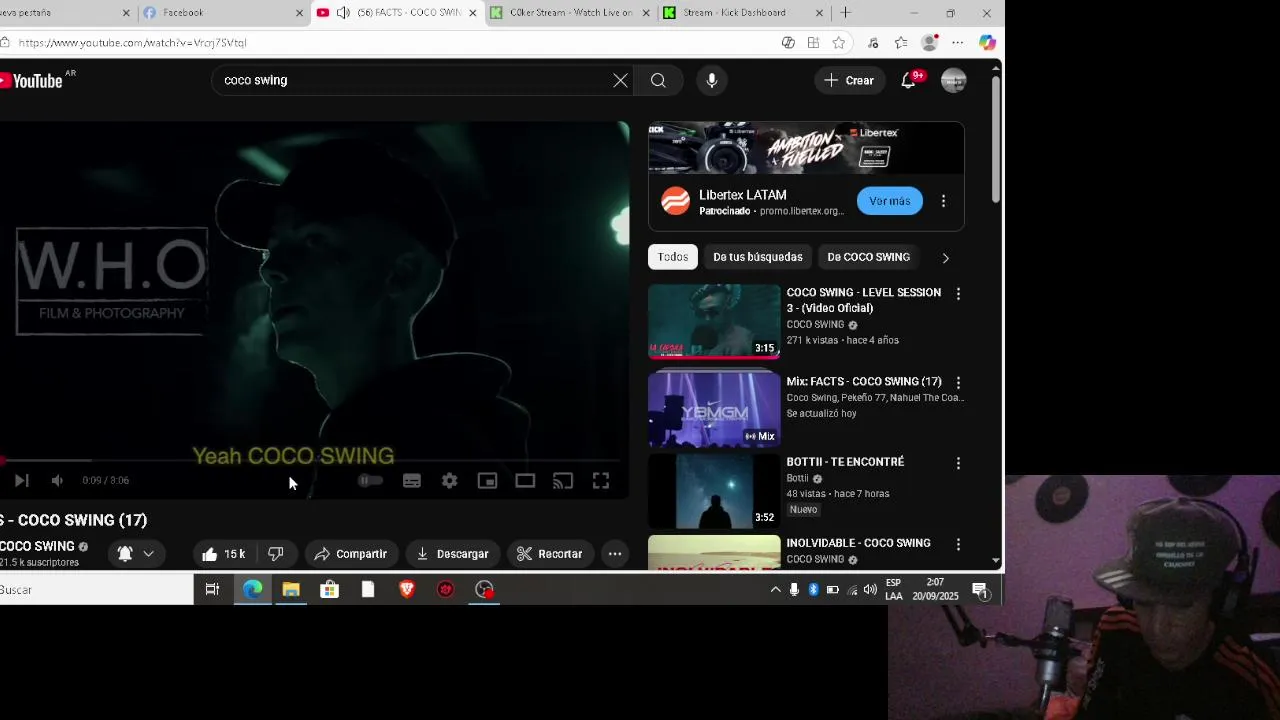Mute the YouTube tab using its speaker icon
Viewport: 1280px width, 720px height.
coord(343,13)
